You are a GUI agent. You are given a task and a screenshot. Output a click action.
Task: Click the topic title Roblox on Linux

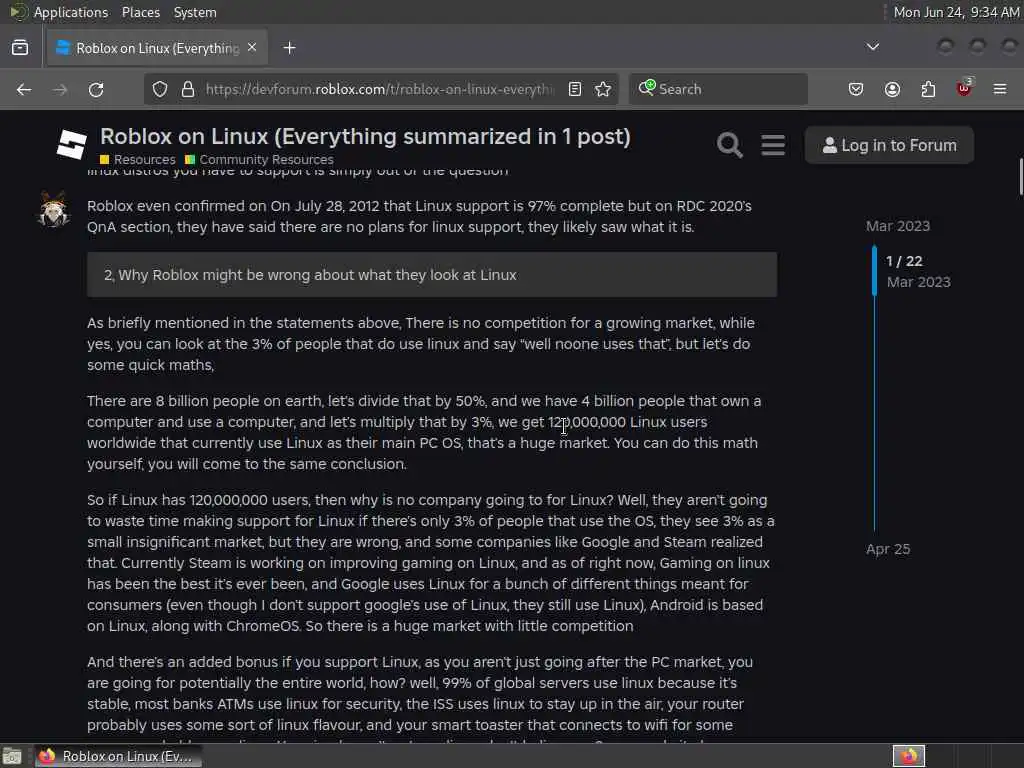point(365,136)
